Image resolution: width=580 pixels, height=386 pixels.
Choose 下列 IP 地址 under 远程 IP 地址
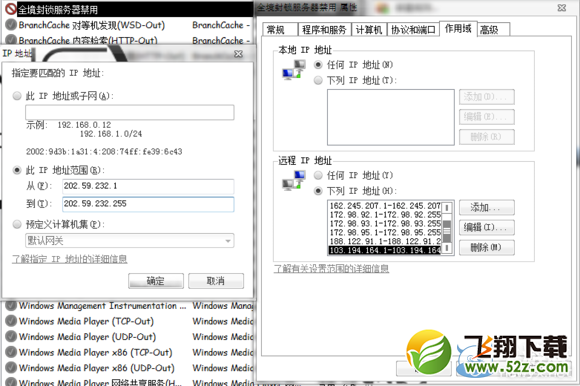(x=318, y=191)
